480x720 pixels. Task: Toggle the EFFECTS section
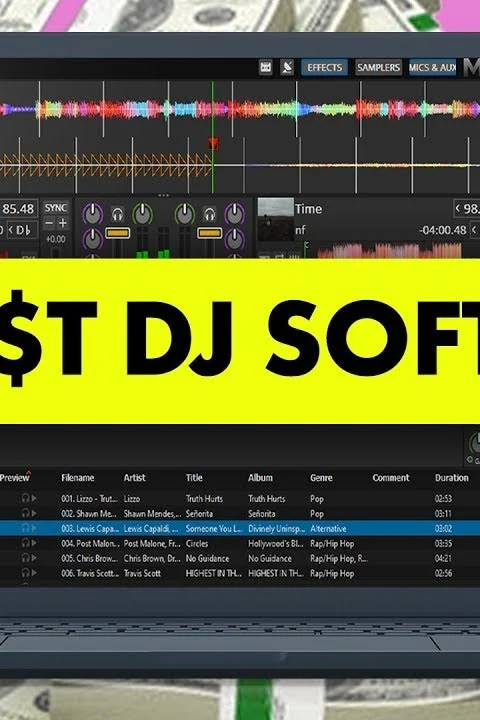324,68
